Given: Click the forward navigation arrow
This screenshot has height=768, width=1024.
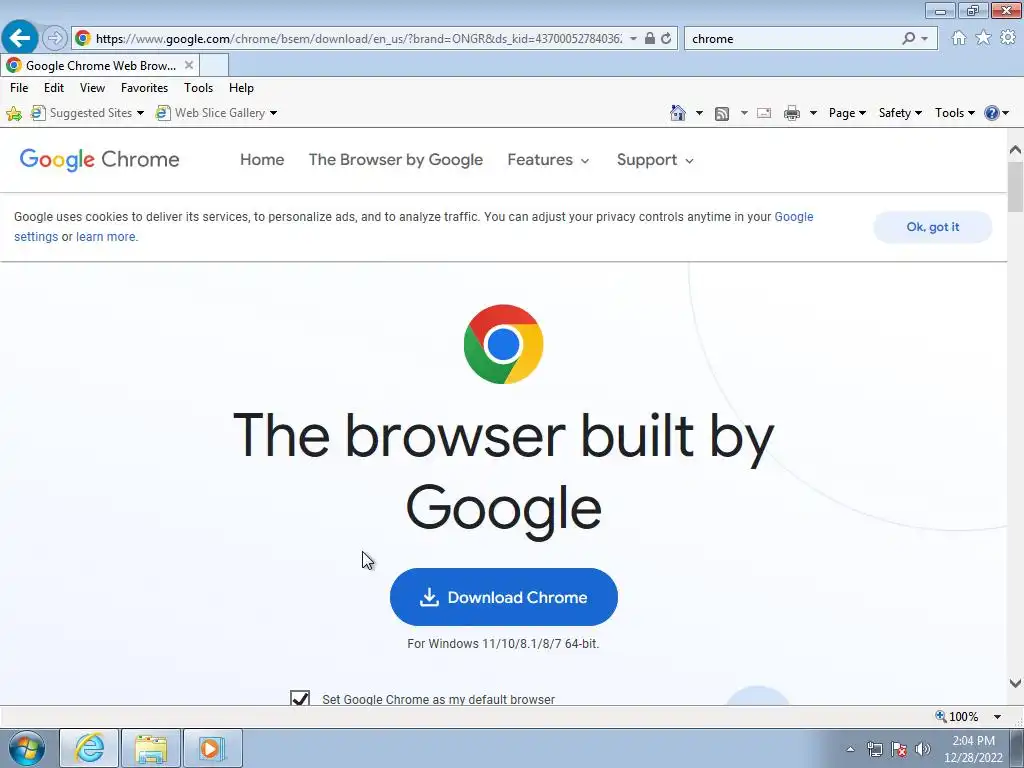Looking at the screenshot, I should tap(55, 39).
